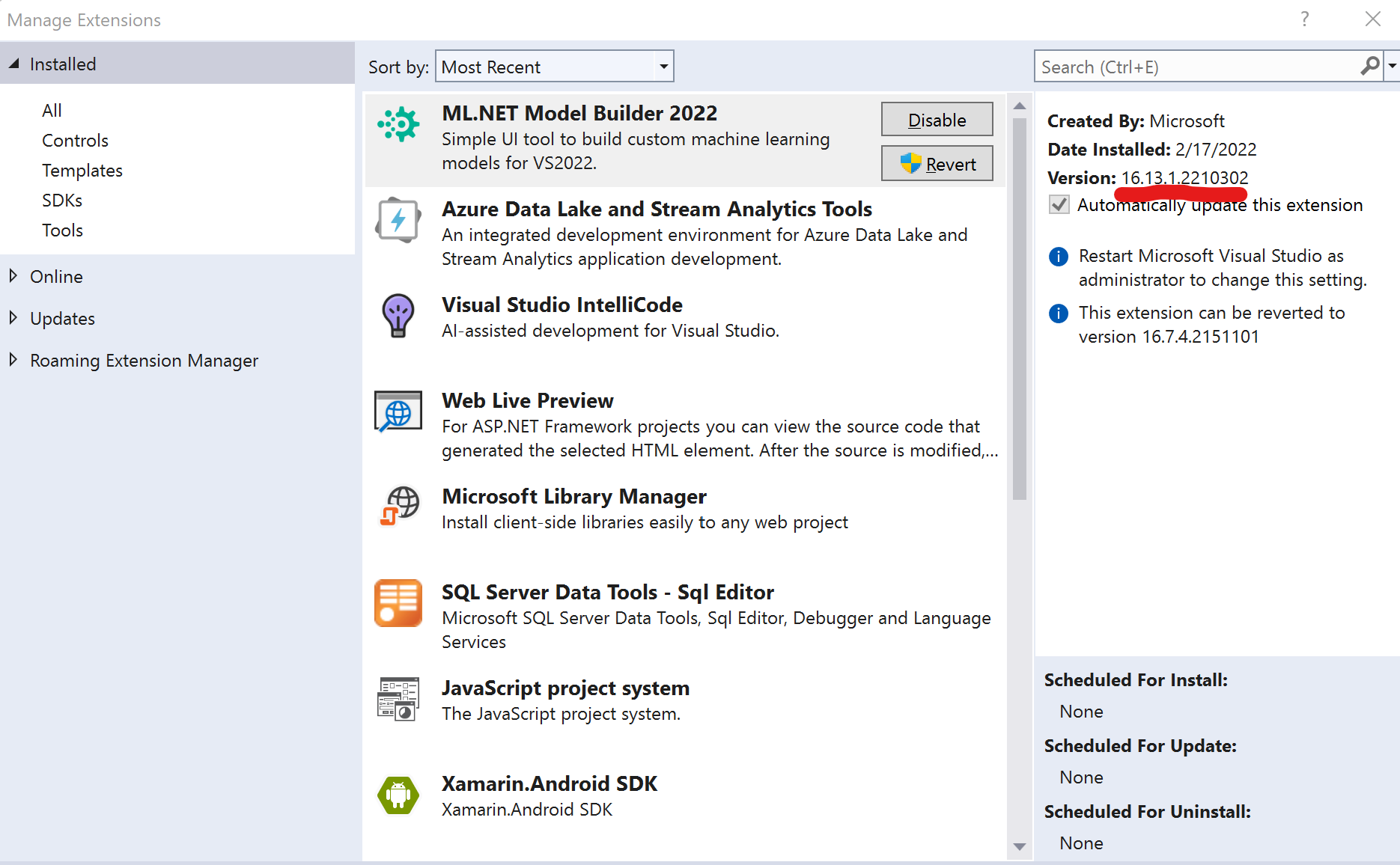Expand the Updates section

[x=62, y=318]
